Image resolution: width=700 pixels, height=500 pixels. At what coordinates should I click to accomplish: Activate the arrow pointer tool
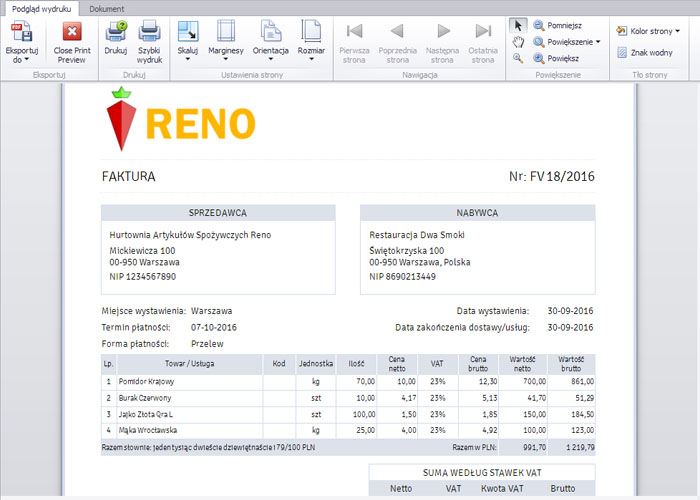click(517, 25)
